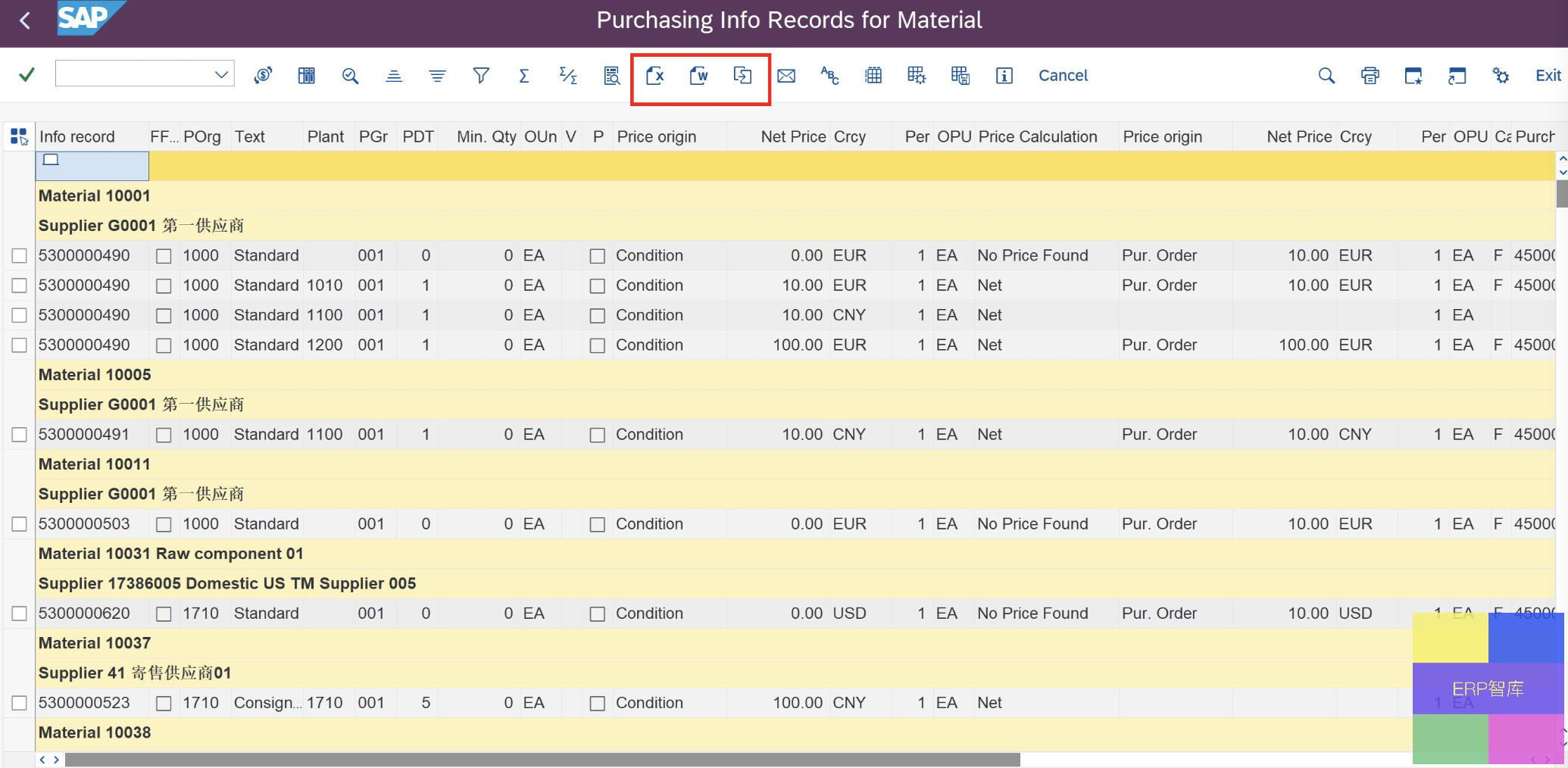This screenshot has height=768, width=1568.
Task: Click the Info record column header
Action: 91,136
